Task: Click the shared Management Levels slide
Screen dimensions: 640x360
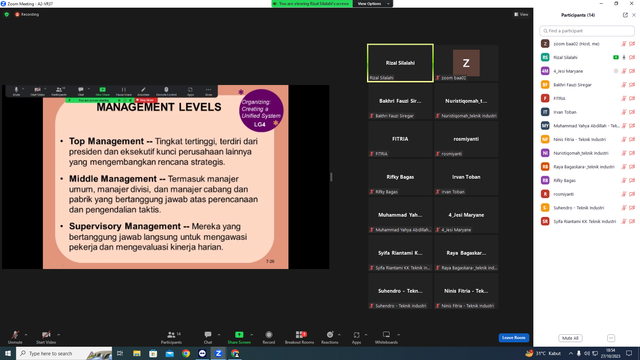Action: [166, 177]
